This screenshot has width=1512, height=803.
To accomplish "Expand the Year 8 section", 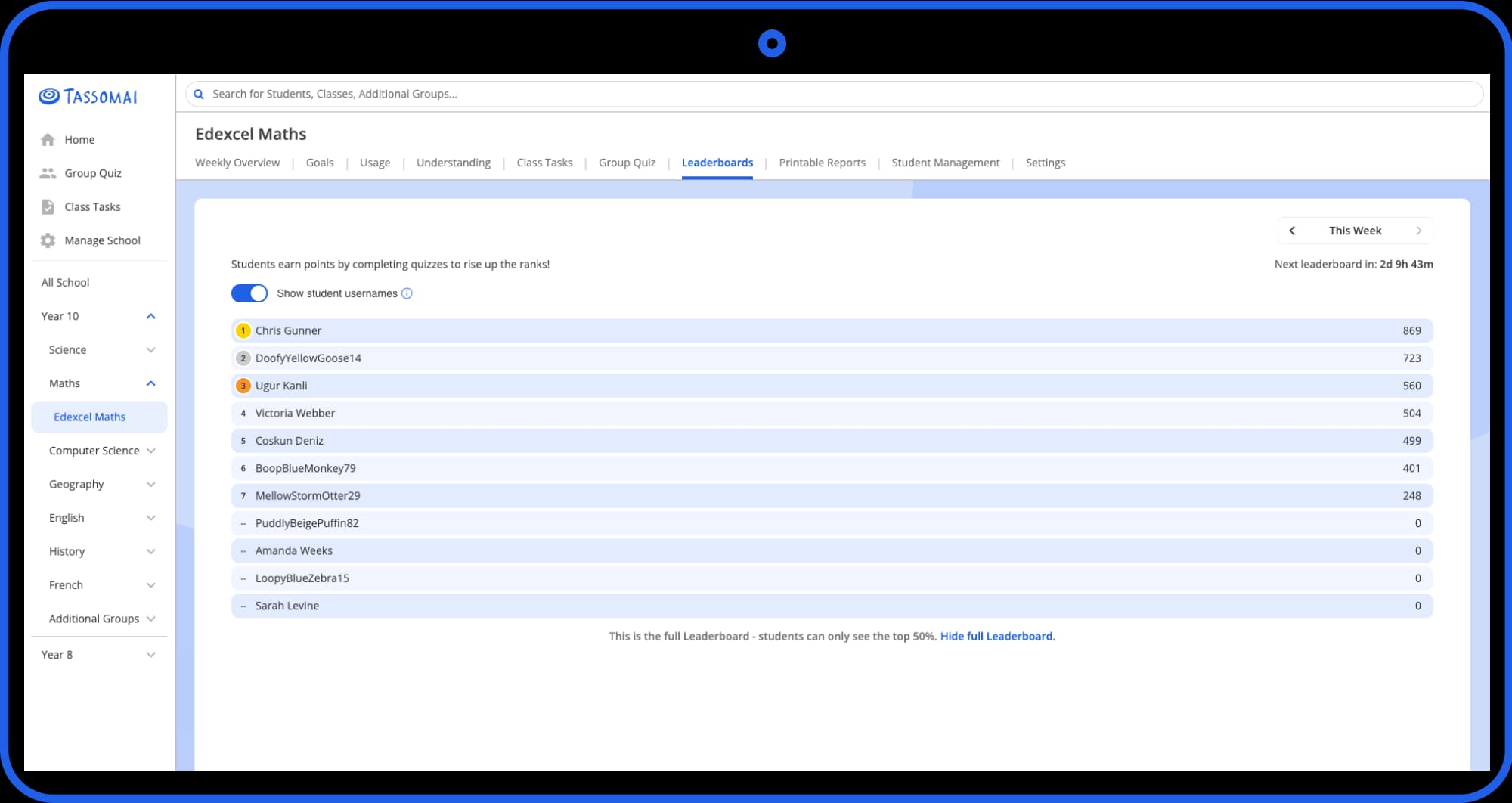I will [x=150, y=655].
